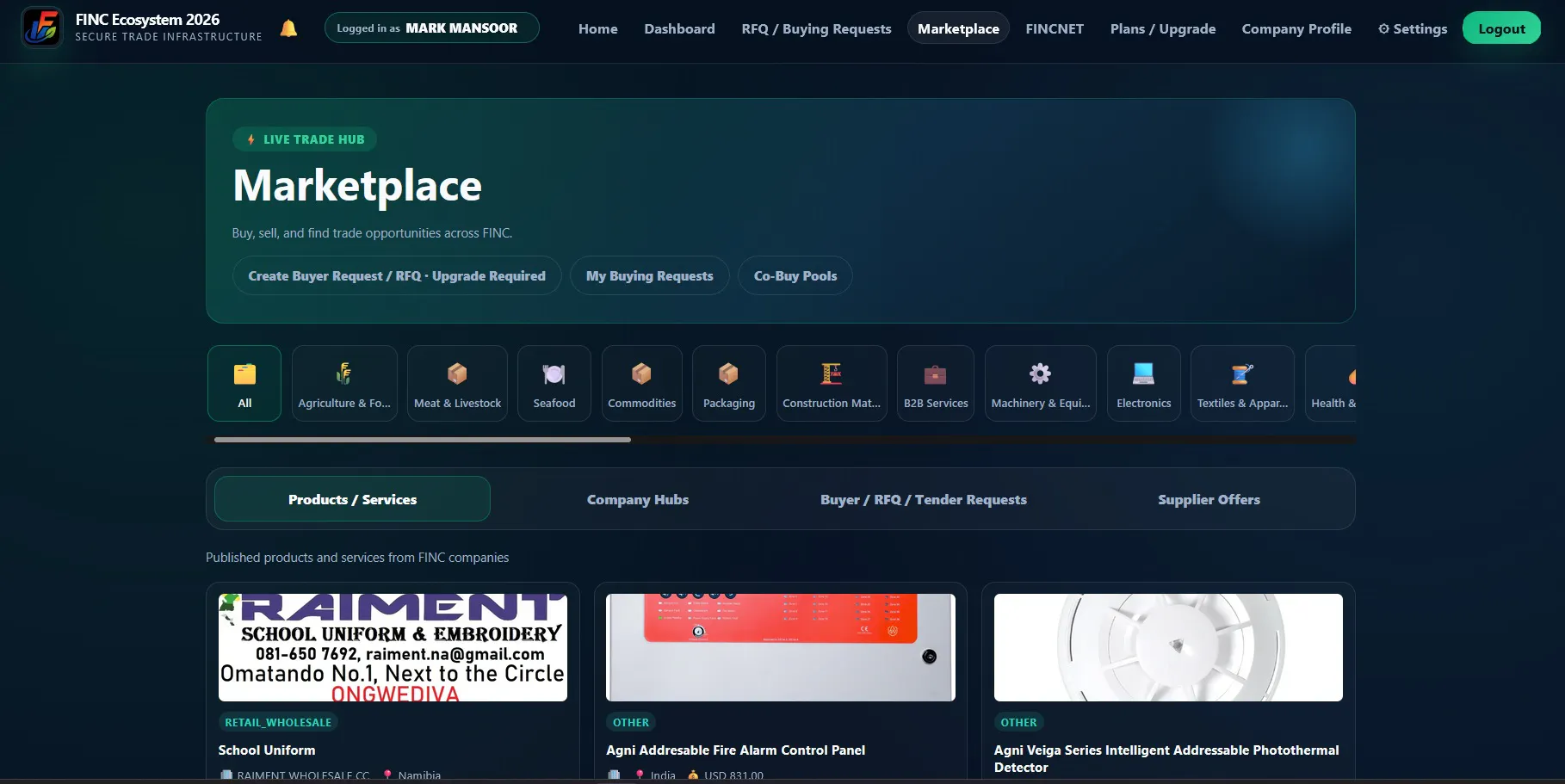
Task: Open the Dashboard menu item
Action: point(679,28)
